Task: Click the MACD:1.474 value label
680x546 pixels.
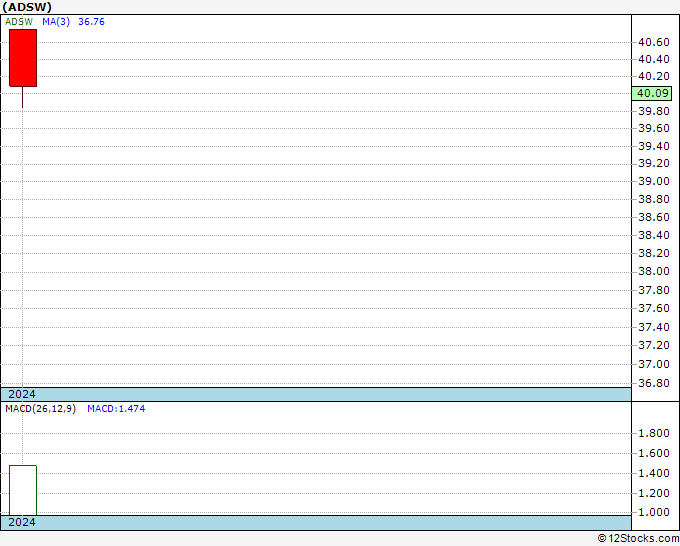Action: 116,409
